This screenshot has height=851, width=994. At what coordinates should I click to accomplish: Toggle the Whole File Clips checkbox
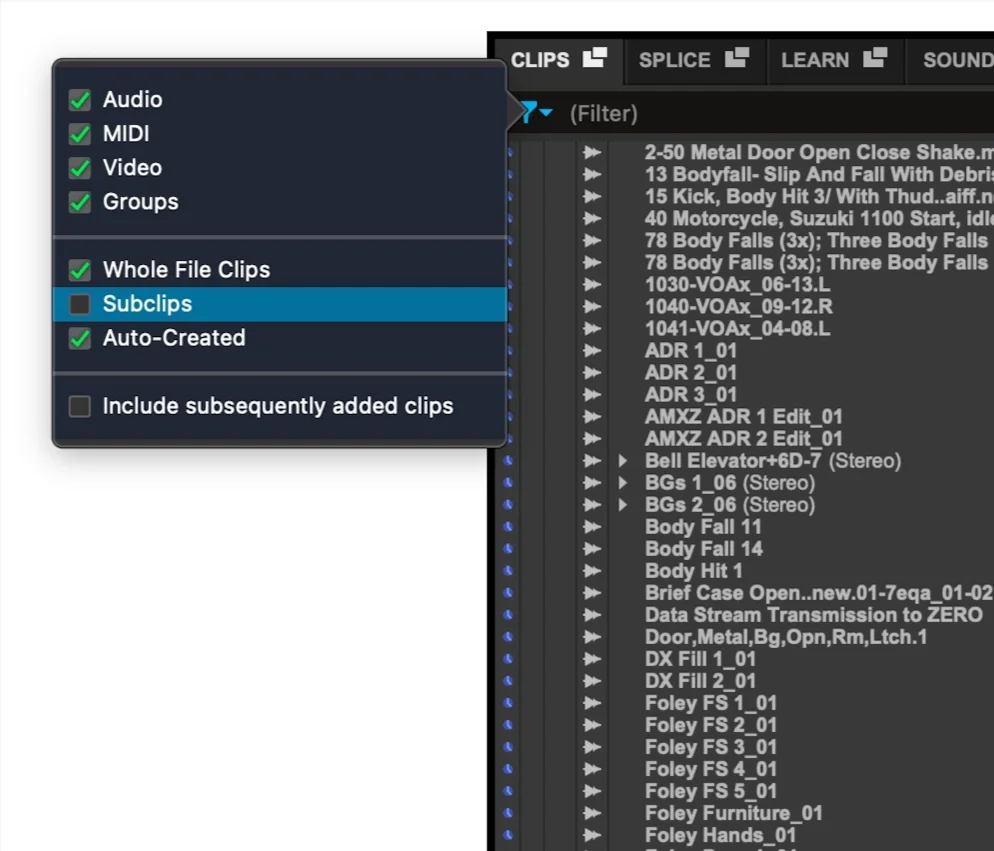(x=80, y=270)
